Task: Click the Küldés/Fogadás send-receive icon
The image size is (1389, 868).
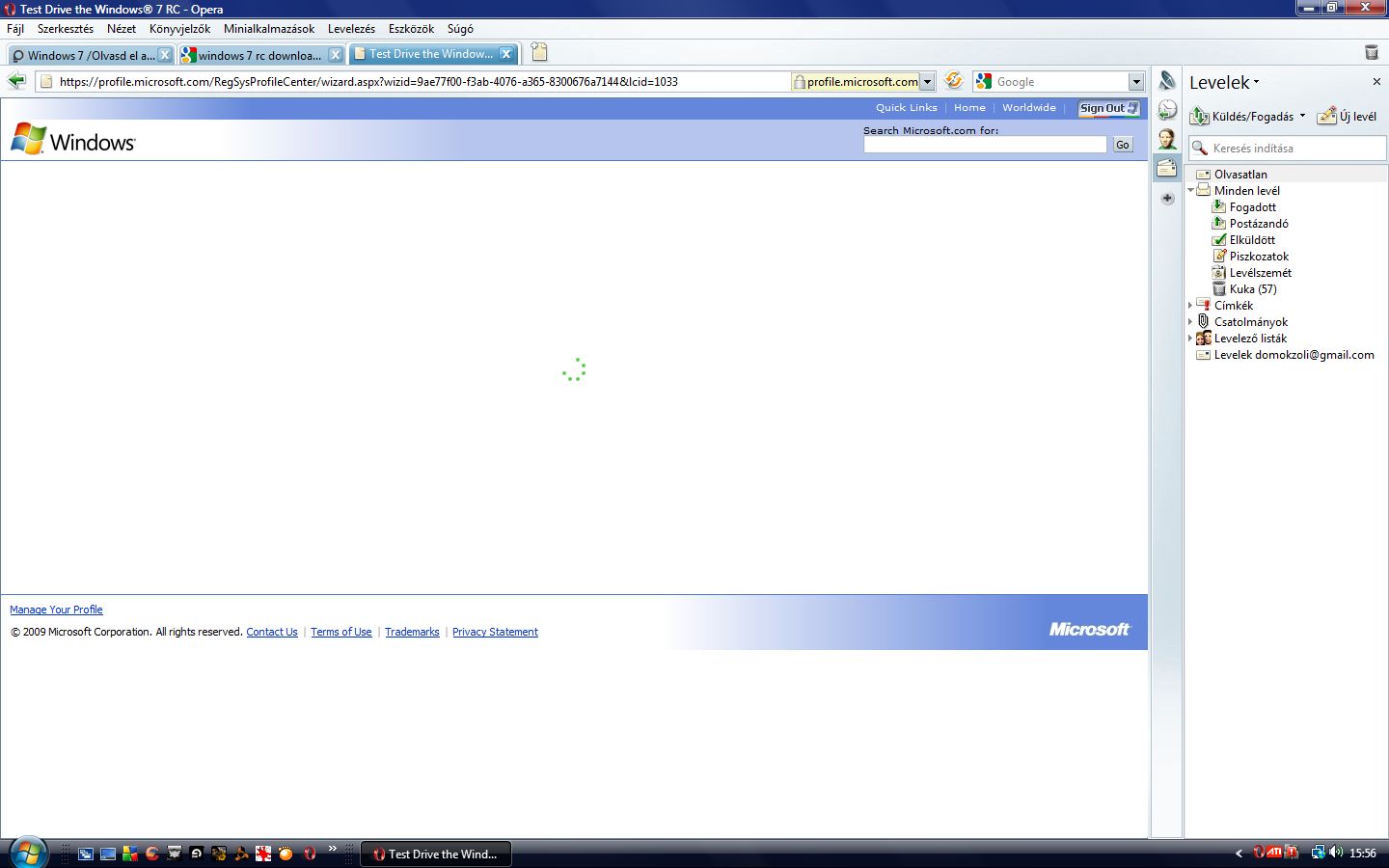Action: [1199, 116]
